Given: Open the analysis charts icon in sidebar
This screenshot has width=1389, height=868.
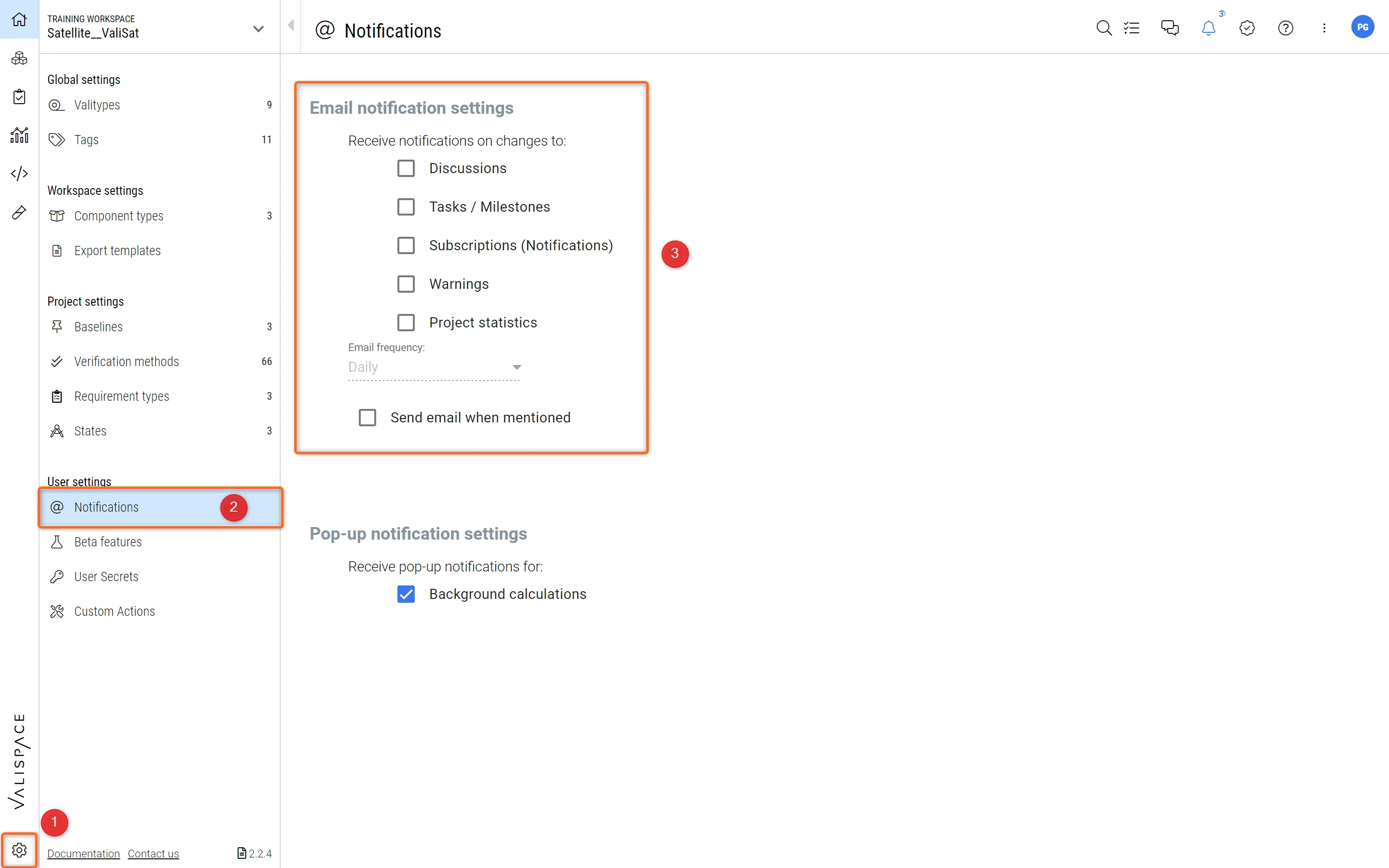Looking at the screenshot, I should pos(19,135).
